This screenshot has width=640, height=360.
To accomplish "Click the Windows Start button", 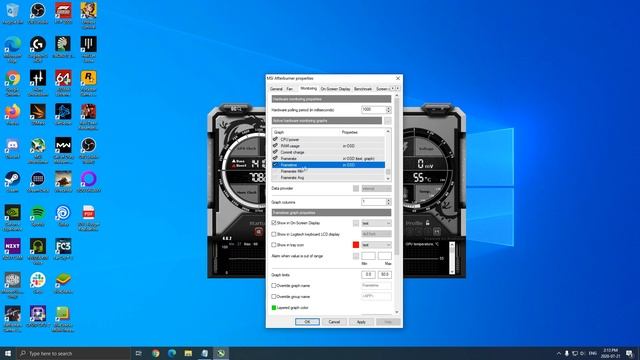I will pyautogui.click(x=8, y=353).
